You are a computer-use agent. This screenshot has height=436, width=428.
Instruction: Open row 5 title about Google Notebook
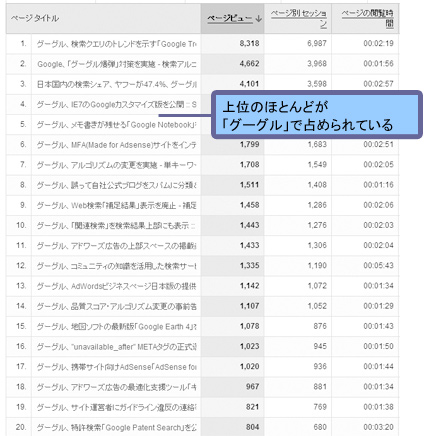[117, 125]
